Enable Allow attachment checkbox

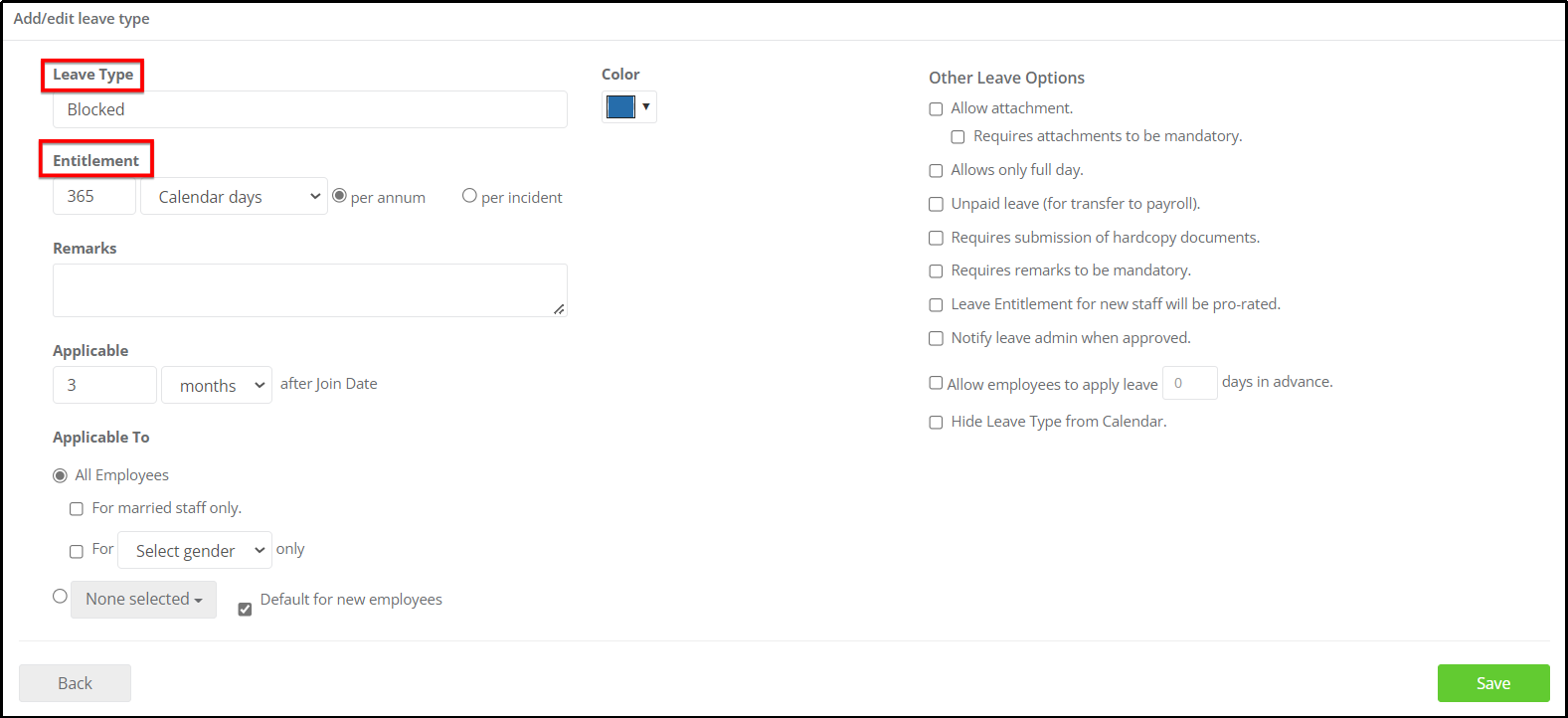pos(936,109)
